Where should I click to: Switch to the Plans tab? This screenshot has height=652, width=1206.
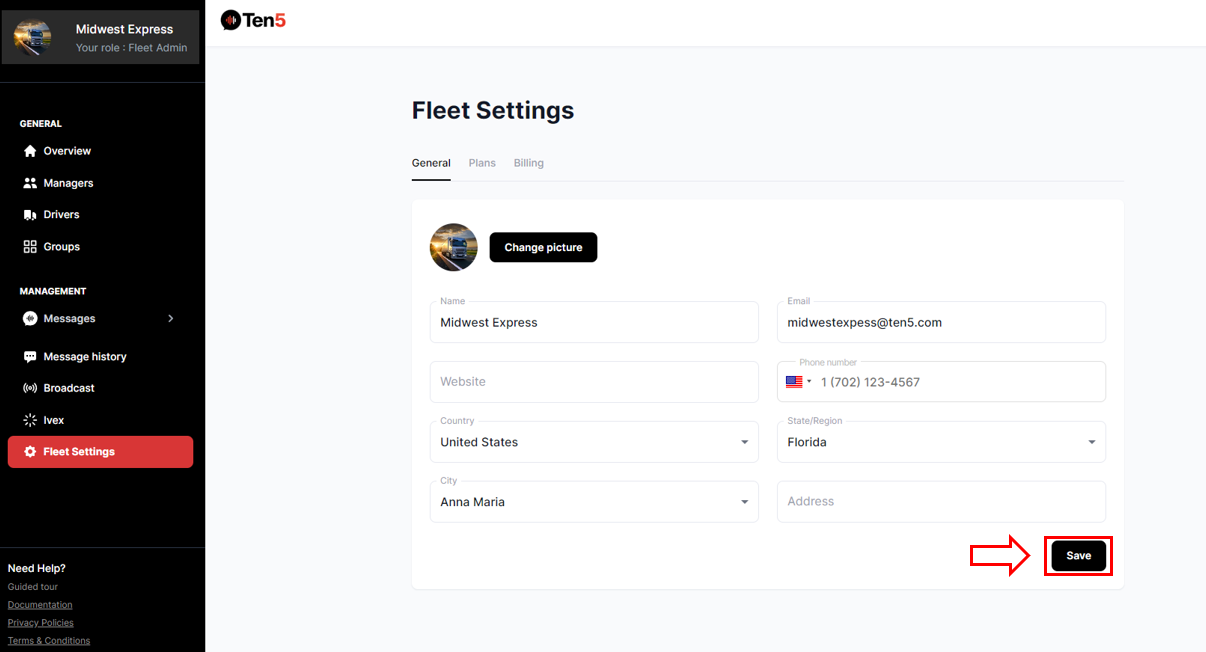click(x=482, y=163)
